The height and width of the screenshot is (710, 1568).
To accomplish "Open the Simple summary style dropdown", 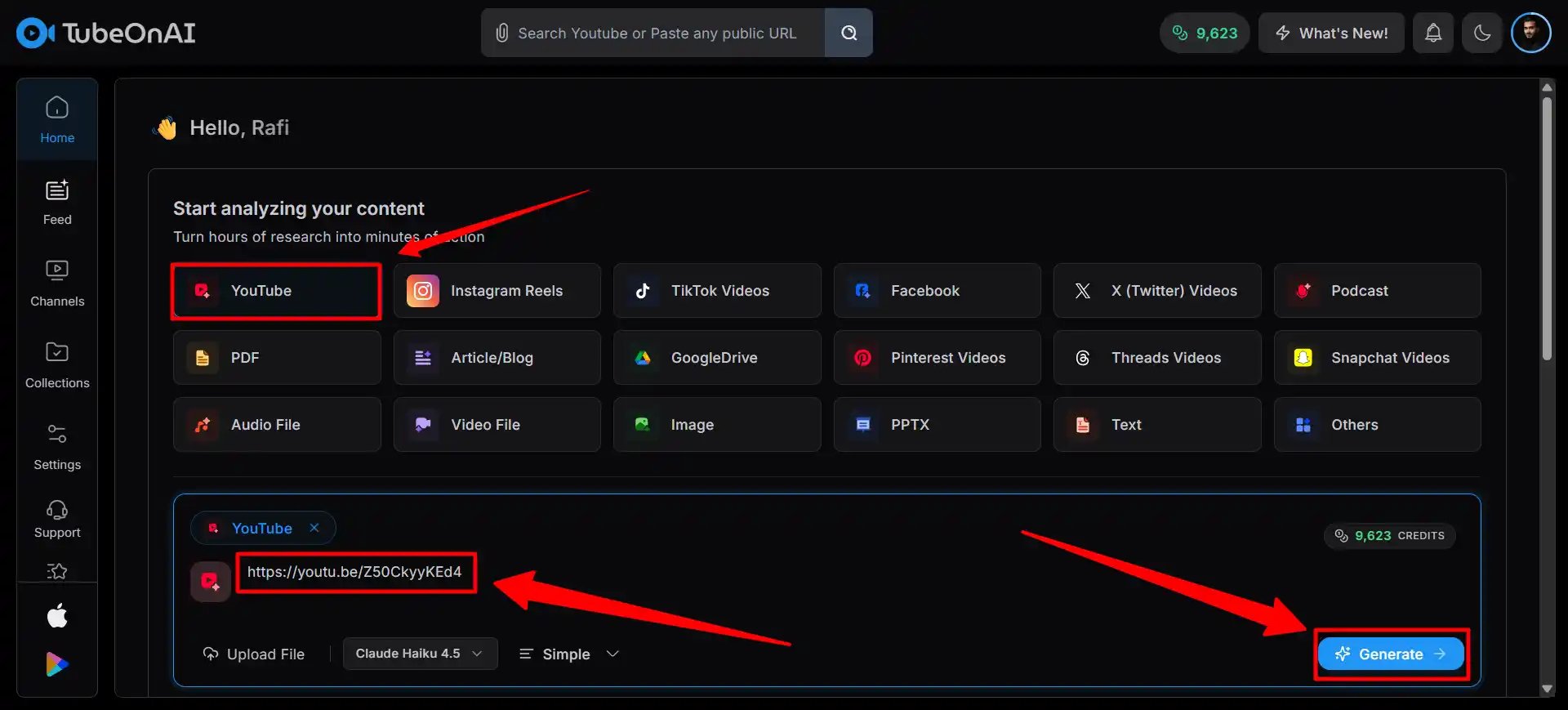I will (x=569, y=654).
